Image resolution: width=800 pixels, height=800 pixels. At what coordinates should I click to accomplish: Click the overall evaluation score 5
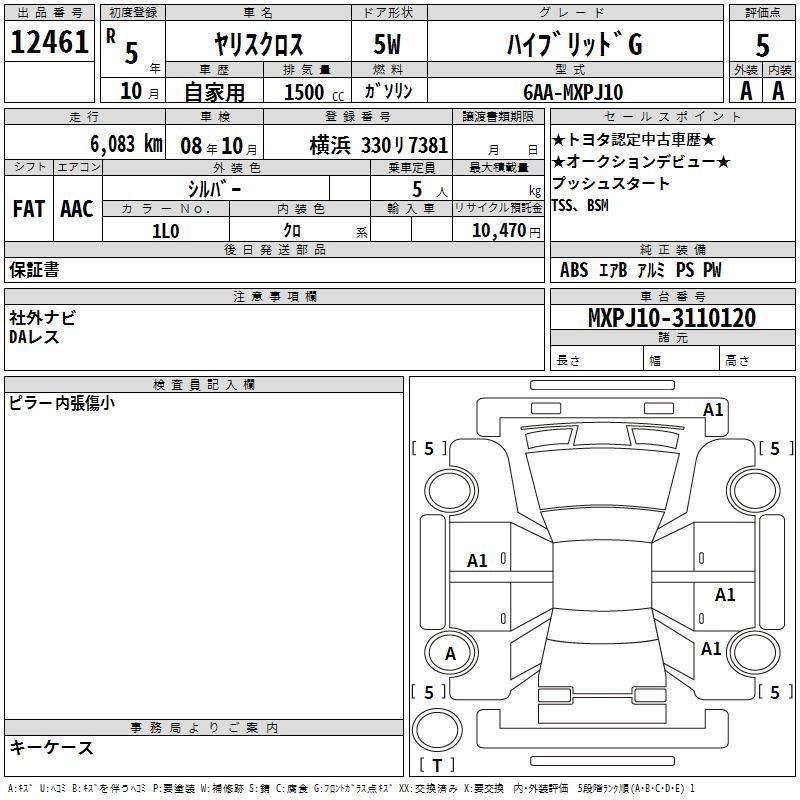pos(762,45)
